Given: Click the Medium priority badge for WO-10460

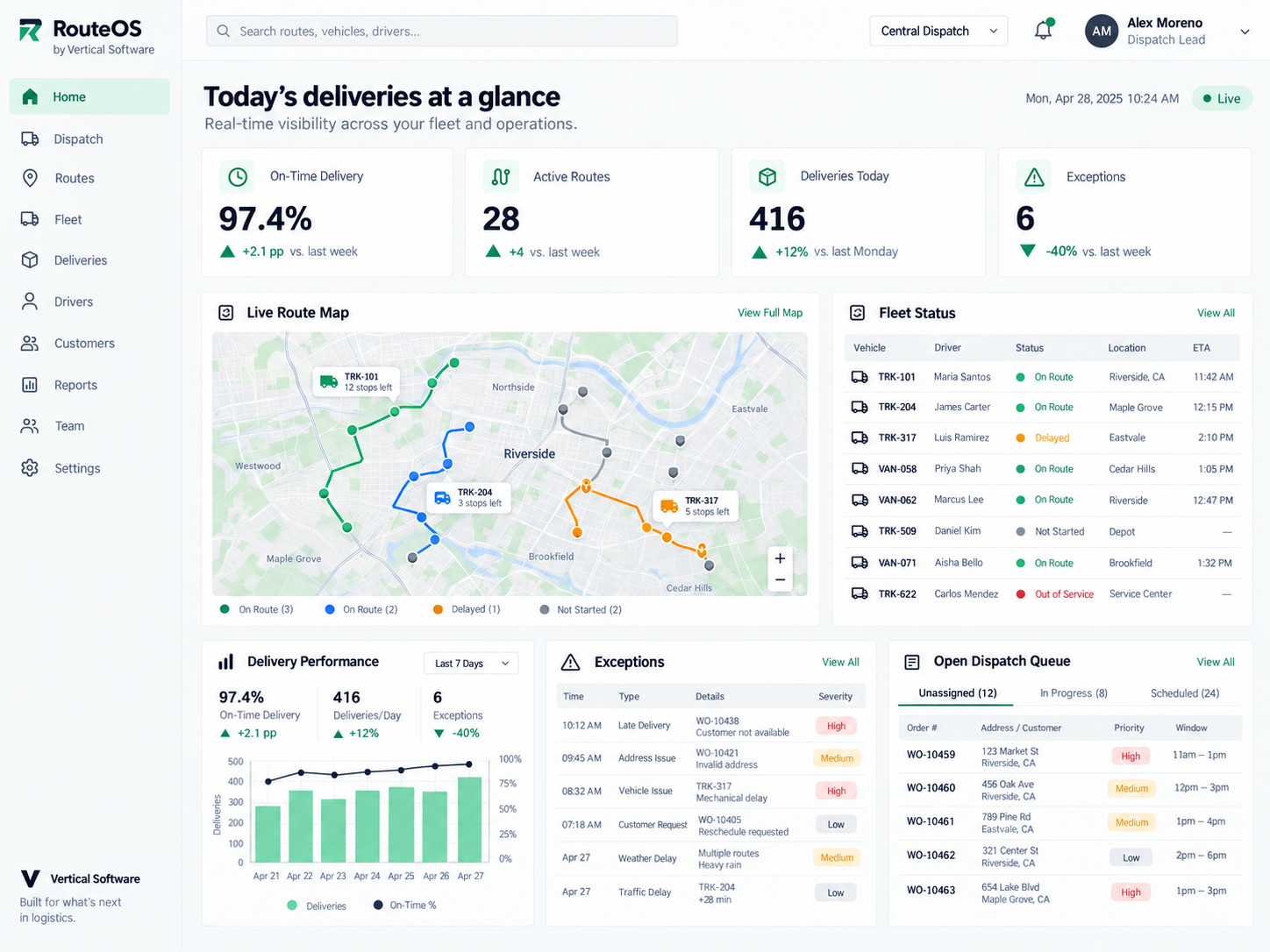Looking at the screenshot, I should 1131,788.
